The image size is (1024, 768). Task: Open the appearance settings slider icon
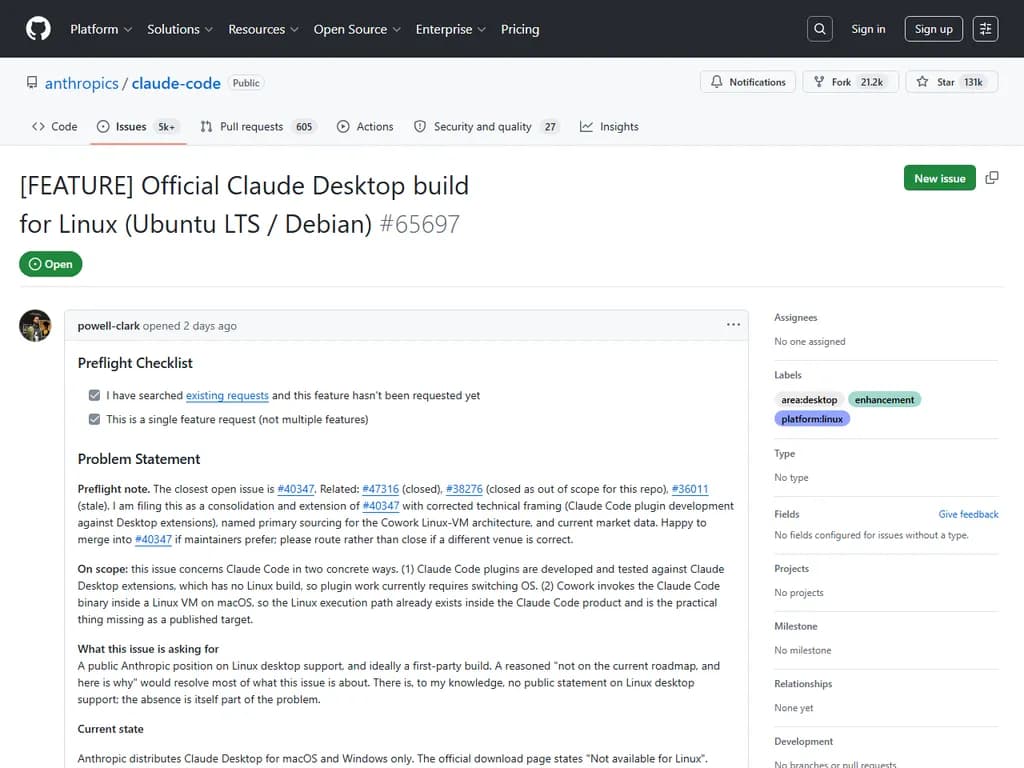tap(985, 29)
